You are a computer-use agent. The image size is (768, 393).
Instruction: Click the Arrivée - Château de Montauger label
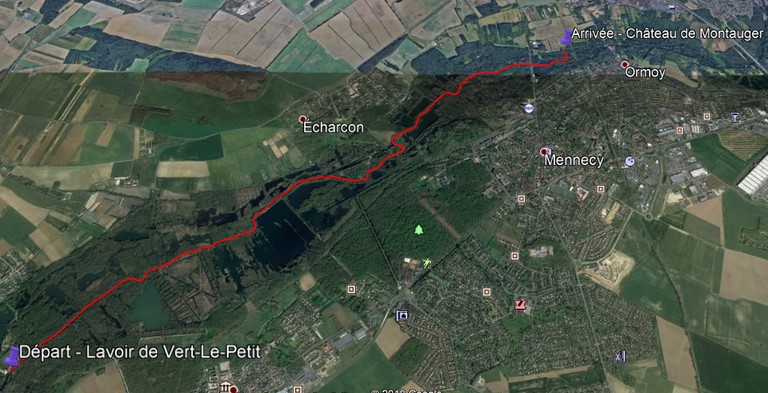(x=668, y=34)
